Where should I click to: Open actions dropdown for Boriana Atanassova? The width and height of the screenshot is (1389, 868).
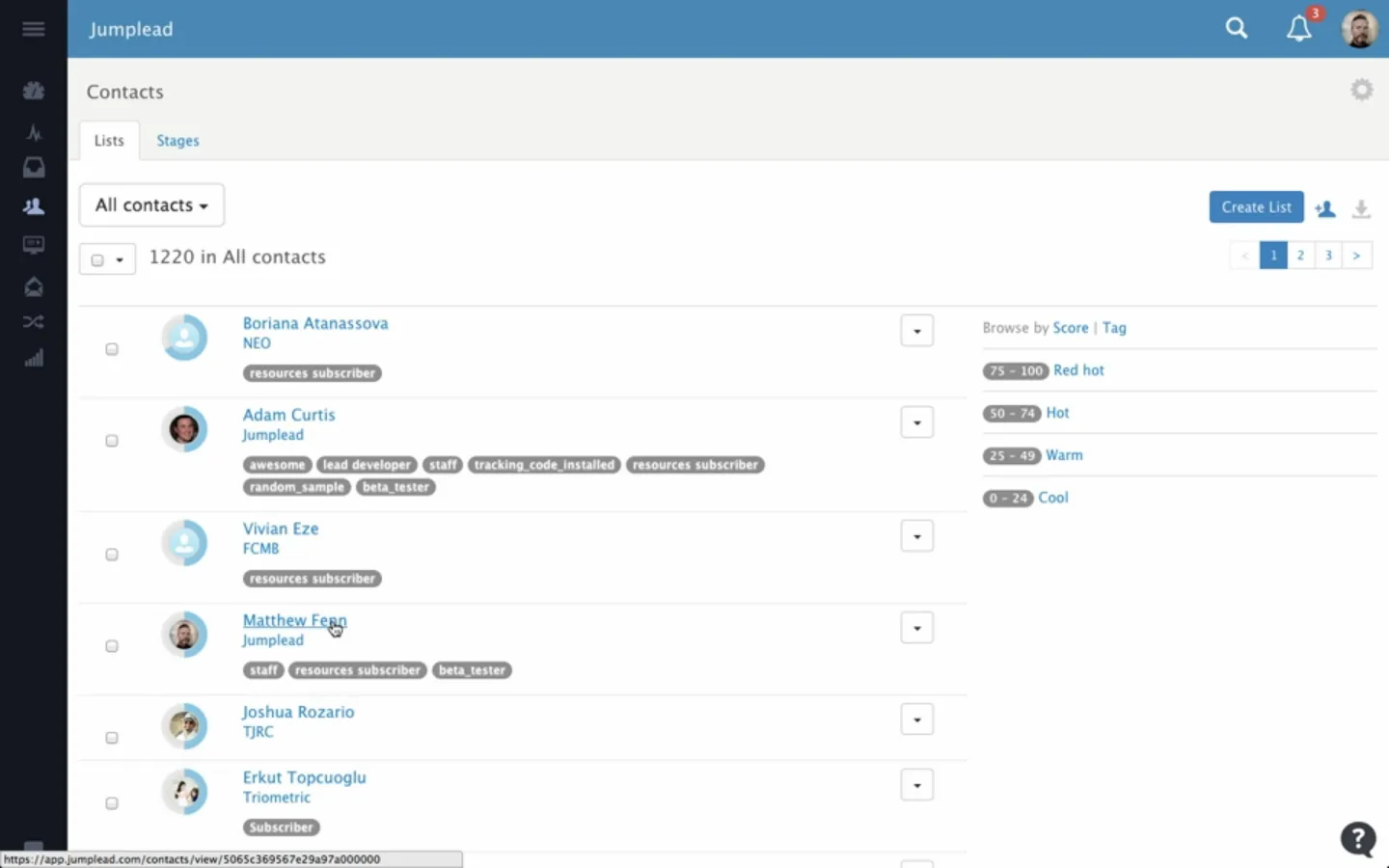tap(917, 331)
